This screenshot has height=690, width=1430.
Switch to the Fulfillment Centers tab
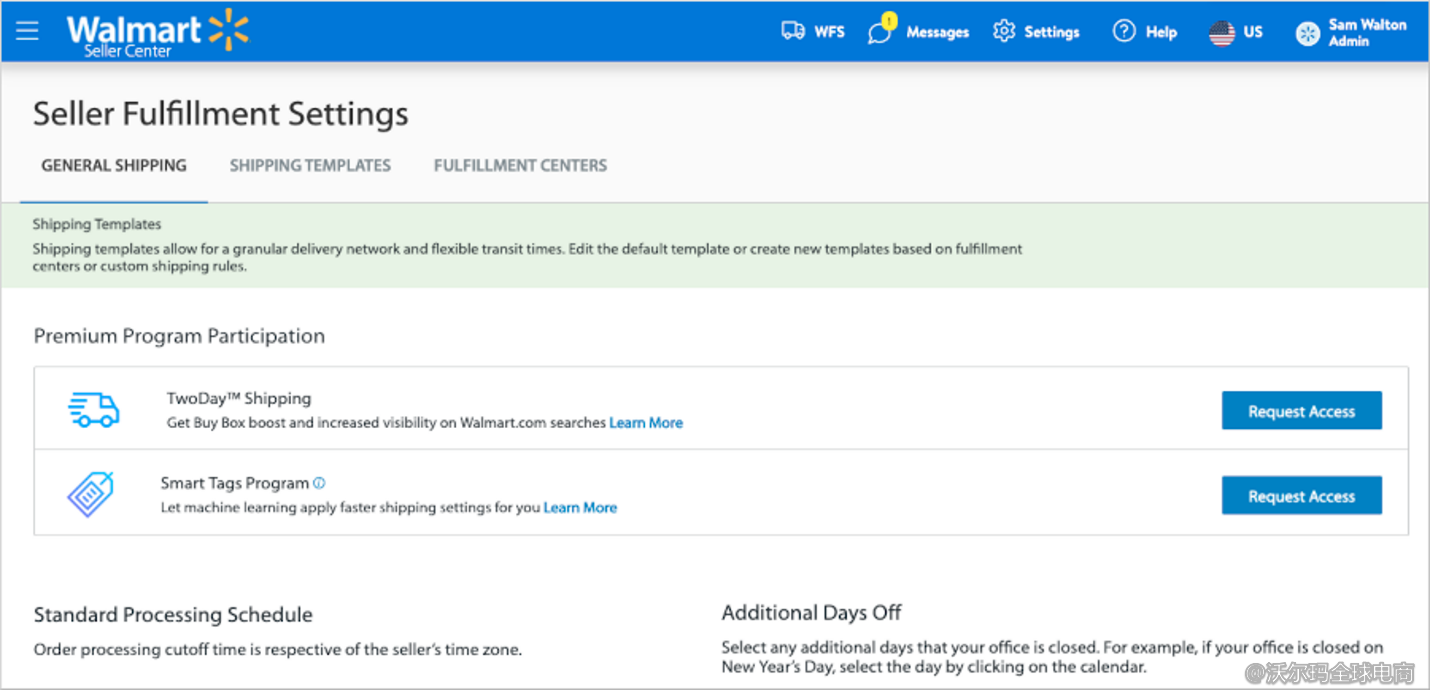pyautogui.click(x=520, y=166)
